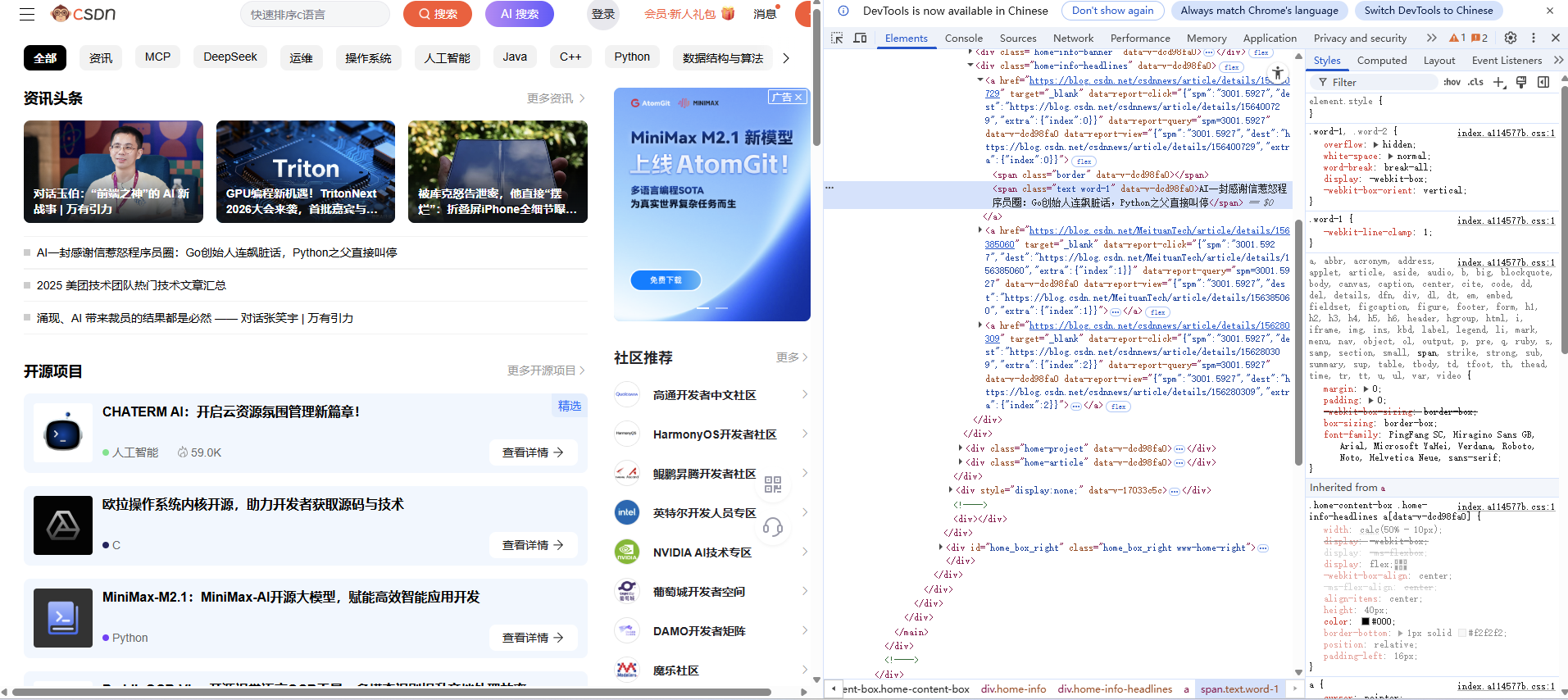This screenshot has width=1568, height=700.
Task: Switch to the Computed styles tab
Action: tap(1381, 60)
